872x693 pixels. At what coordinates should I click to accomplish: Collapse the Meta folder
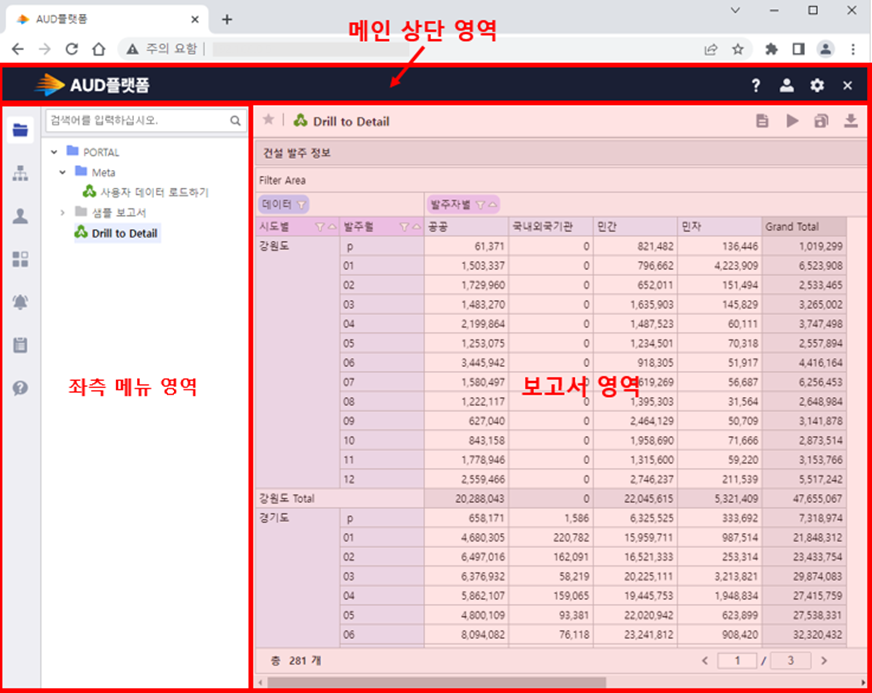tap(62, 172)
